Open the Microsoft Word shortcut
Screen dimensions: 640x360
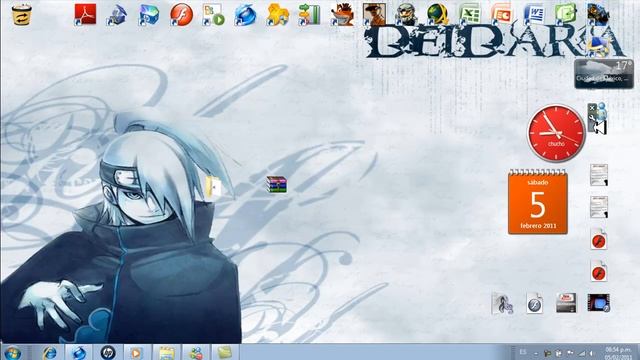coord(534,14)
